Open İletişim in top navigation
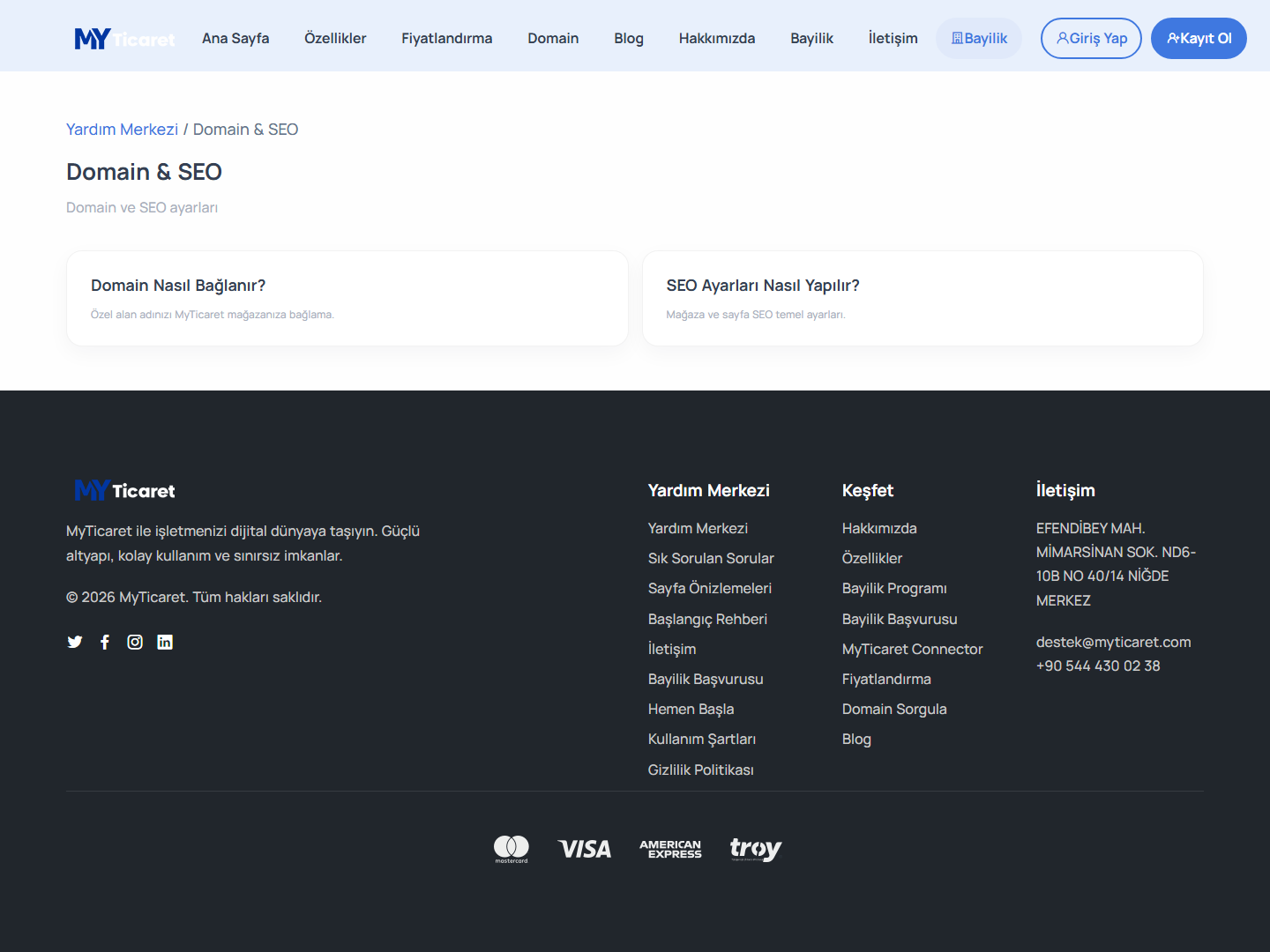 coord(893,39)
